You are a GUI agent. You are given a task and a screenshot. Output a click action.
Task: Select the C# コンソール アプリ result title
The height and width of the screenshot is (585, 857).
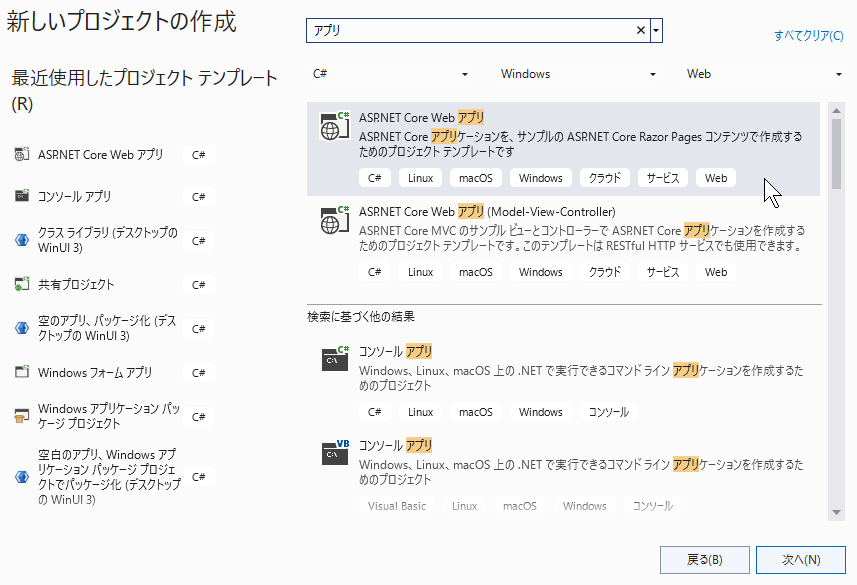(x=395, y=351)
